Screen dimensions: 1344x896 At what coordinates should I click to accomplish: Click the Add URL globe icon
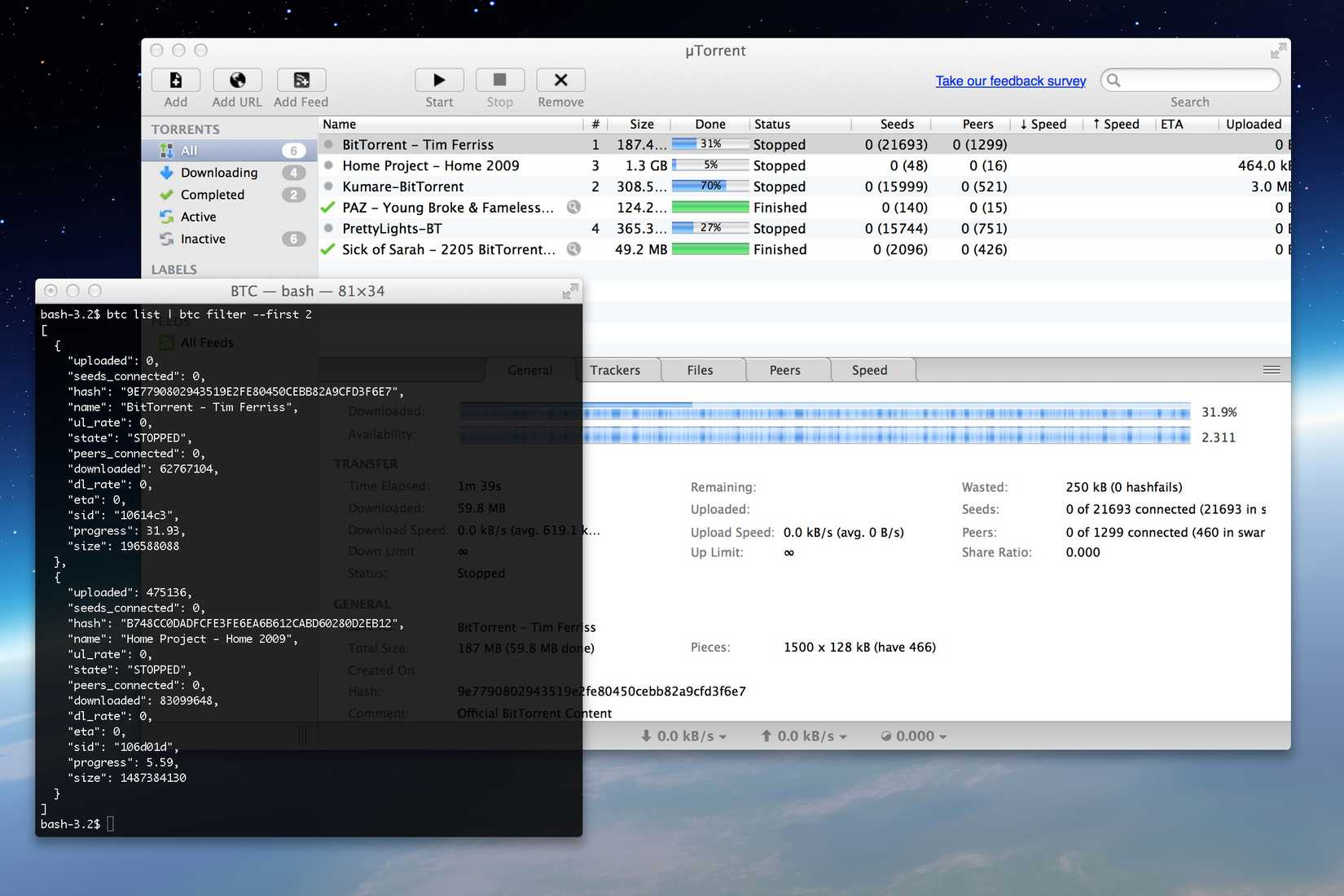[x=236, y=80]
